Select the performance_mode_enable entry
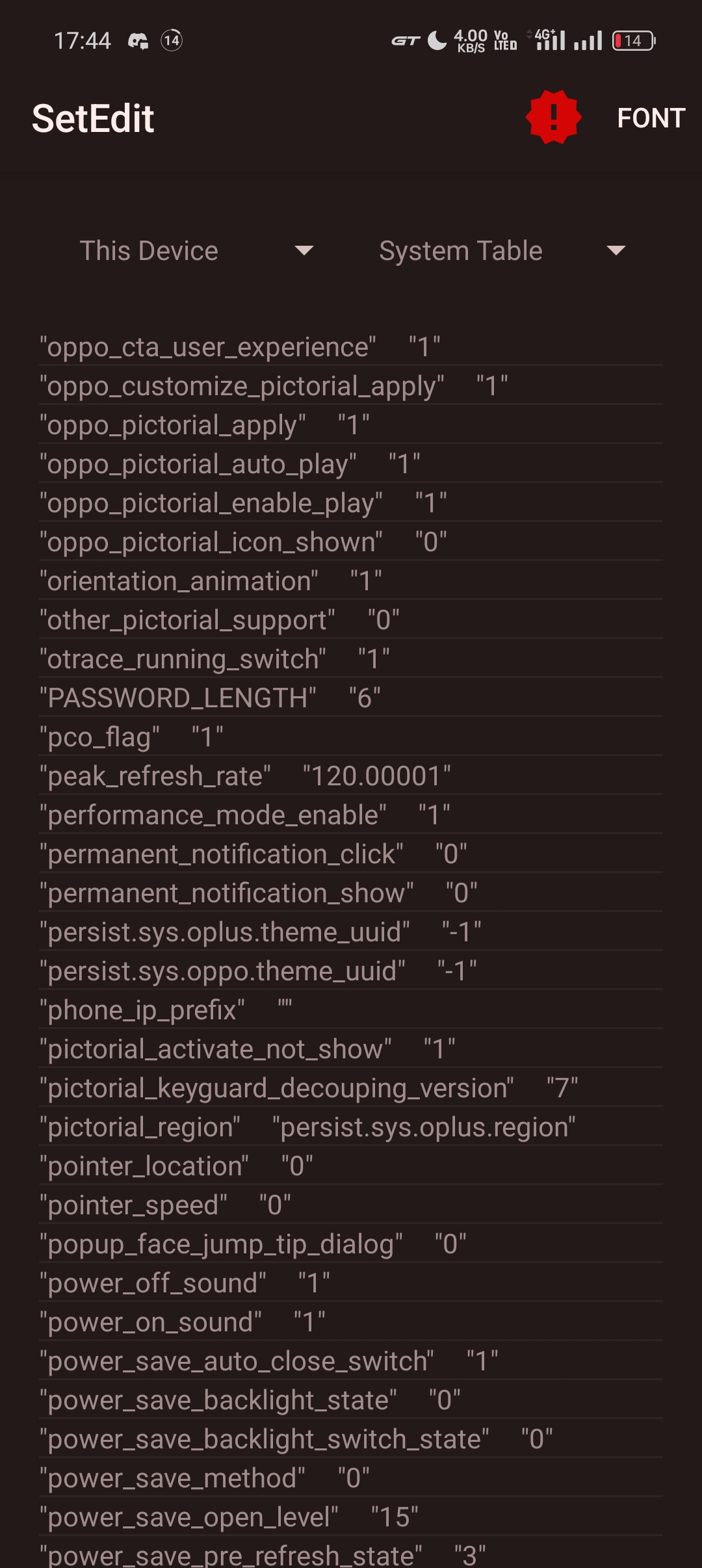Image resolution: width=702 pixels, height=1568 pixels. [x=351, y=815]
